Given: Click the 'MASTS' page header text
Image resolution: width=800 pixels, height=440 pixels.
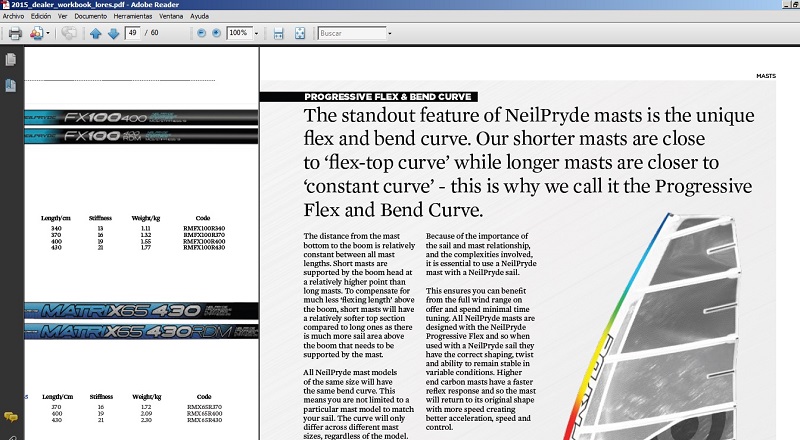Looking at the screenshot, I should (x=766, y=76).
